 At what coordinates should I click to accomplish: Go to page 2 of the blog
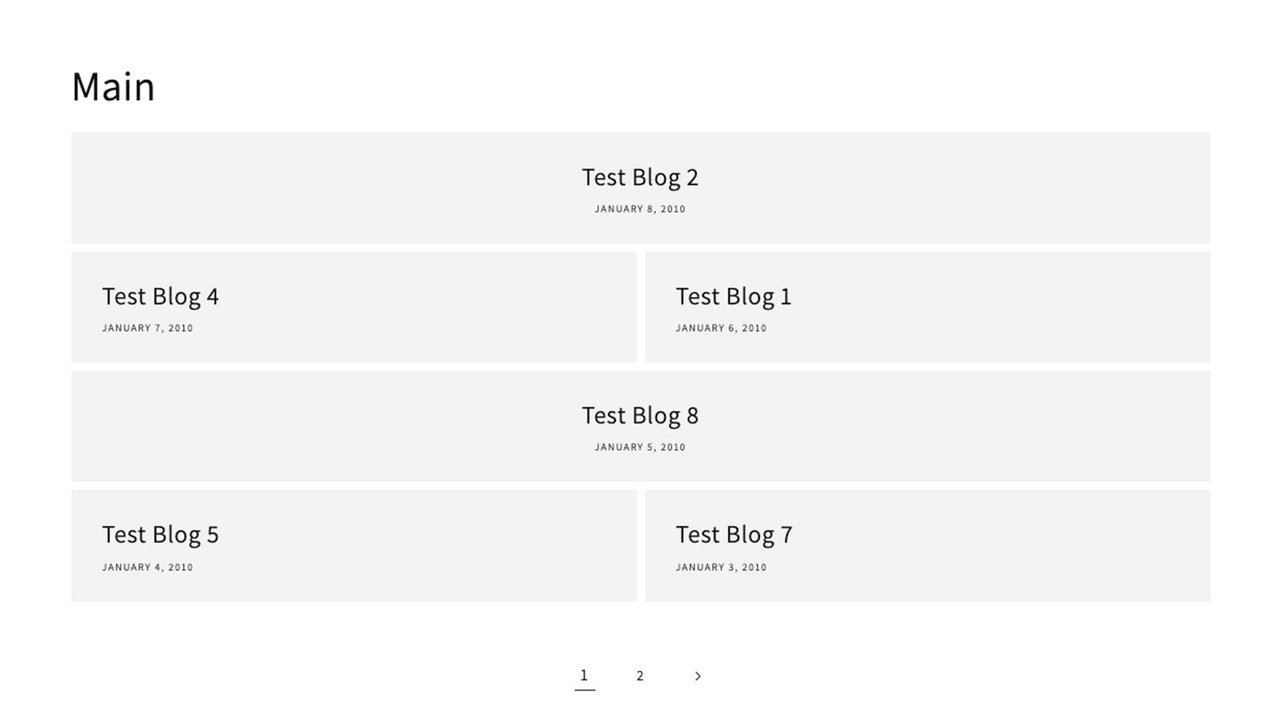[x=640, y=676]
